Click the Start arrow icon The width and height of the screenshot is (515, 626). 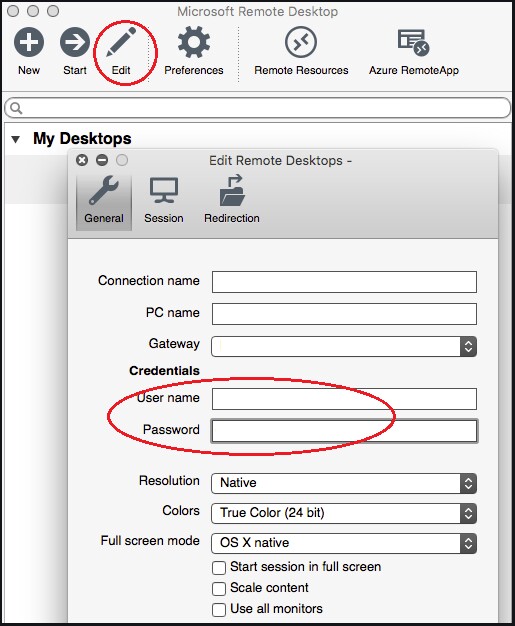click(75, 42)
